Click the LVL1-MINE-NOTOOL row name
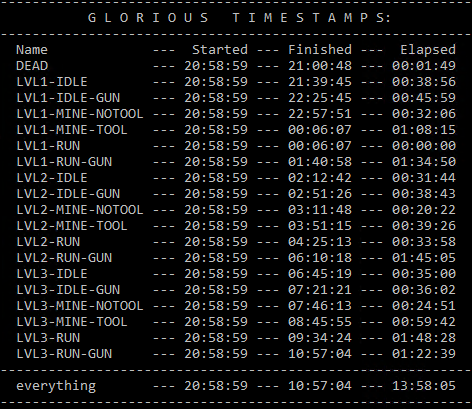Screen dimensions: 472x409 [80, 114]
